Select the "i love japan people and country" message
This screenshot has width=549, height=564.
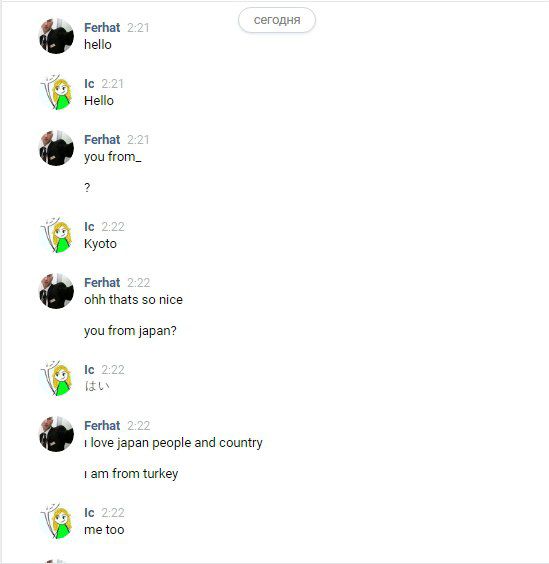173,443
